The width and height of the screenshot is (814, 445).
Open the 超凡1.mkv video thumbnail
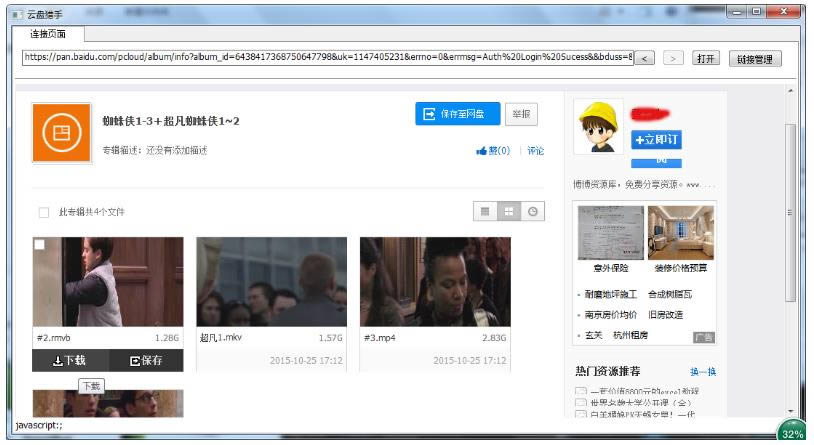271,281
